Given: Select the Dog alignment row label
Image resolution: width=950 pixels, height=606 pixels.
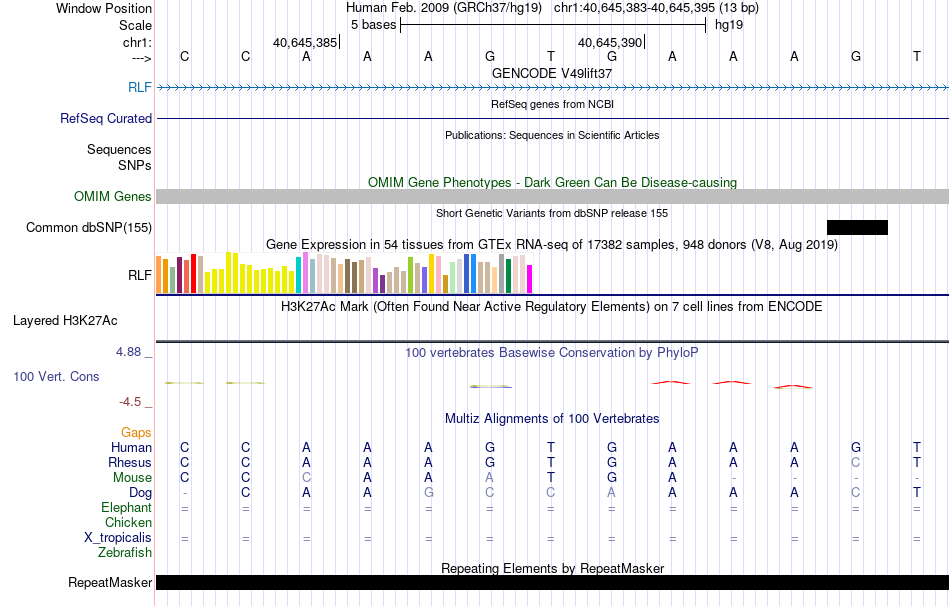Looking at the screenshot, I should tap(140, 493).
